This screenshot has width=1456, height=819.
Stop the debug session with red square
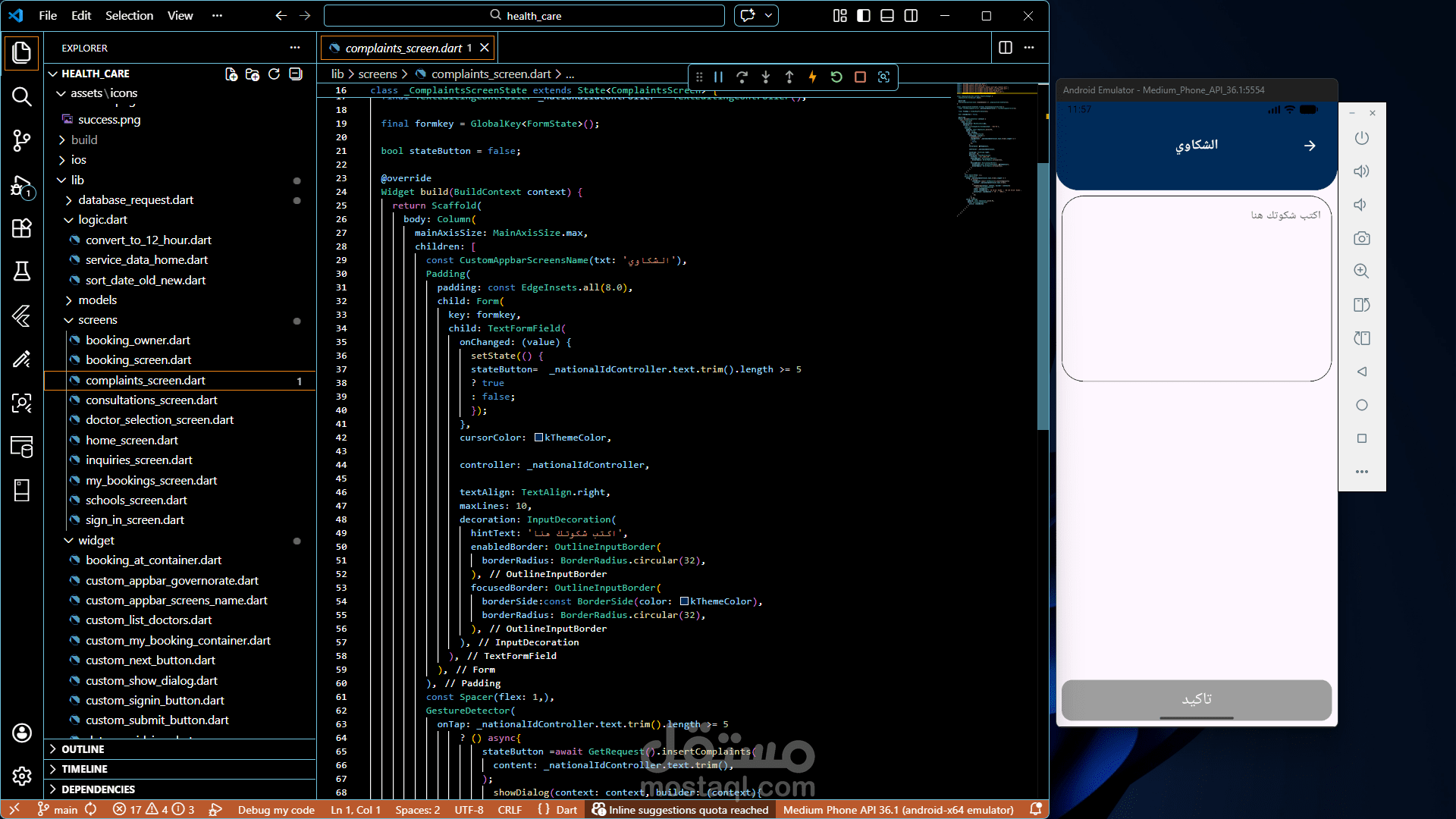[x=860, y=77]
